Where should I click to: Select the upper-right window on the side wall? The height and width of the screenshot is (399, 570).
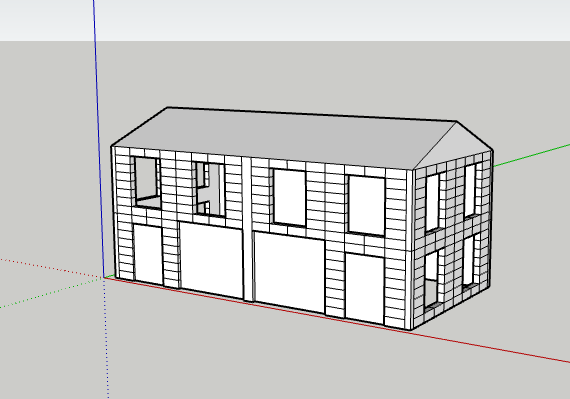470,191
